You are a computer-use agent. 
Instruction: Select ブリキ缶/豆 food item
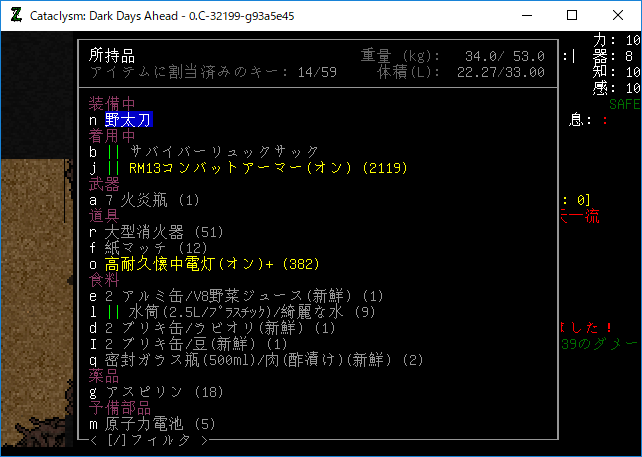pyautogui.click(x=188, y=344)
